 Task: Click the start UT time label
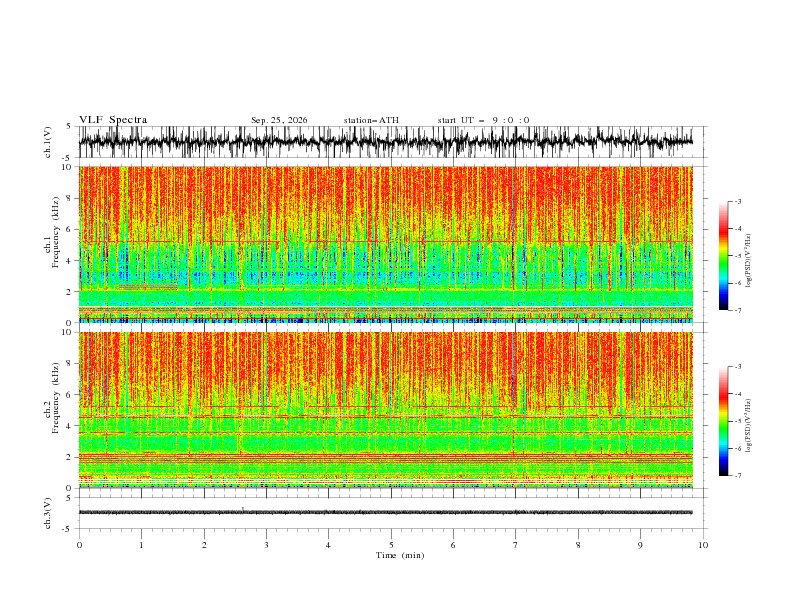click(x=483, y=120)
